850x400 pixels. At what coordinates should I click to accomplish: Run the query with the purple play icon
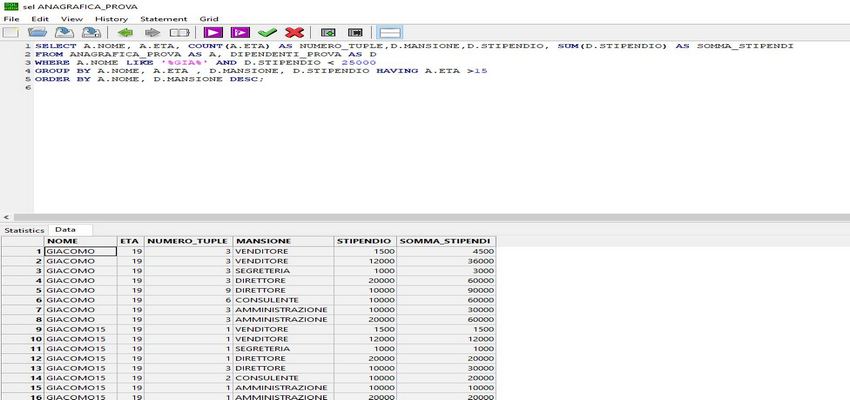[213, 33]
